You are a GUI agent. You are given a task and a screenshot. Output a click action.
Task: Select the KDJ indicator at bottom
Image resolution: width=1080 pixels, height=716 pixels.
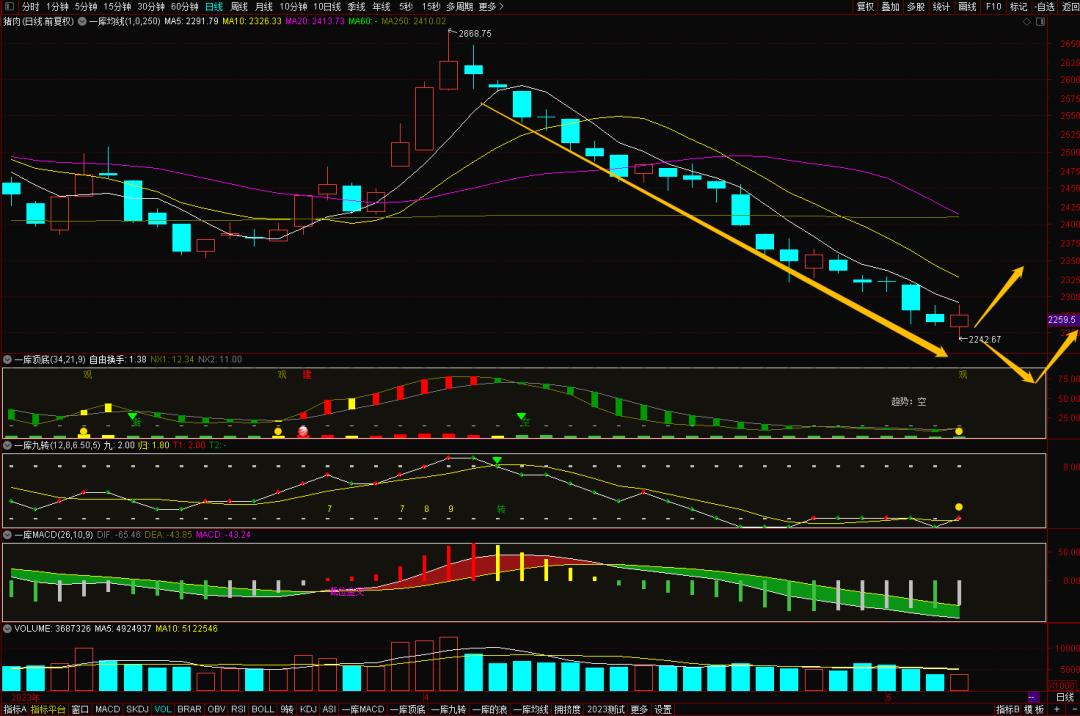click(308, 709)
